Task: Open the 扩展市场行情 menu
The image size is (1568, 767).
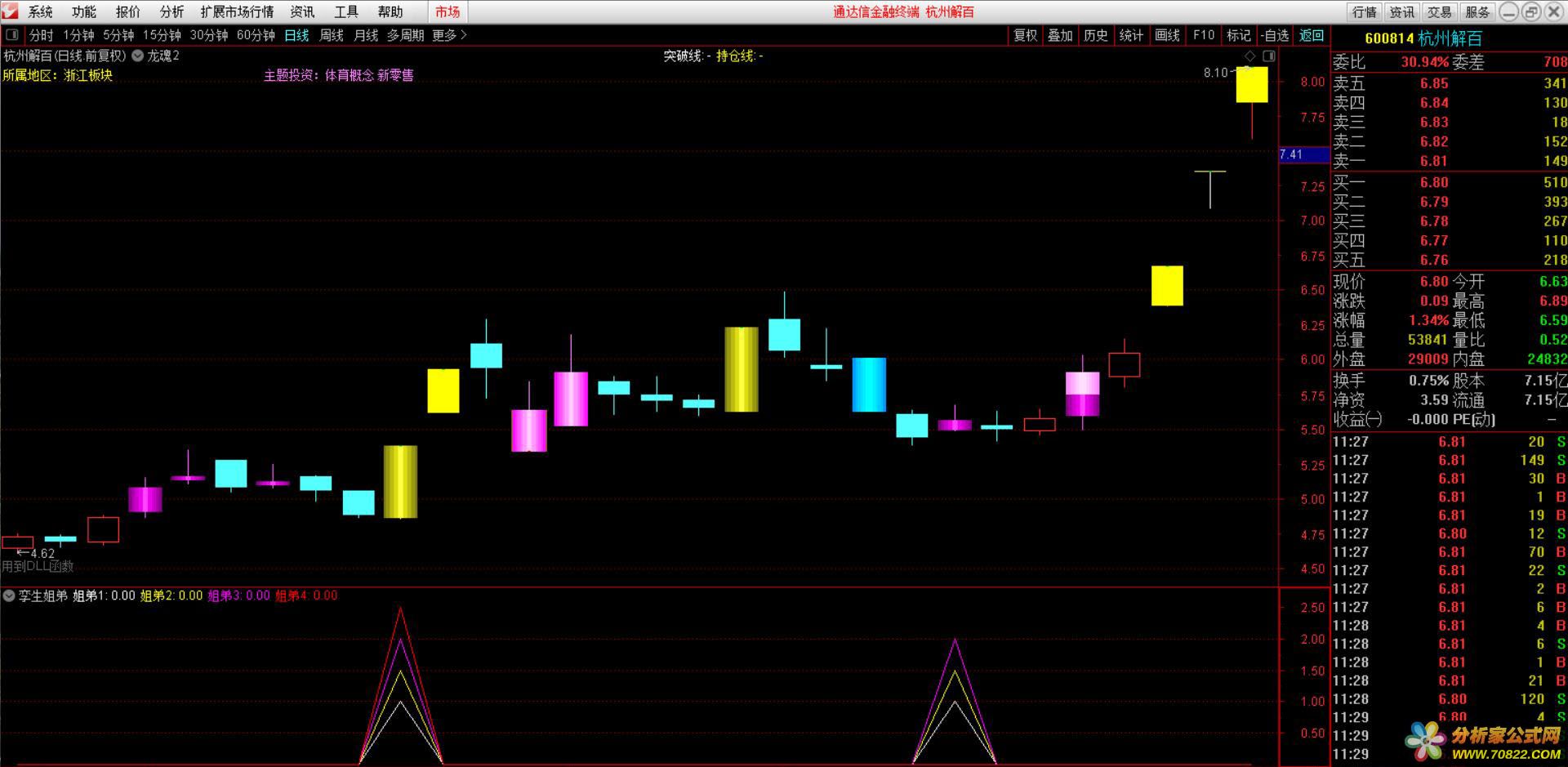Action: click(x=237, y=11)
